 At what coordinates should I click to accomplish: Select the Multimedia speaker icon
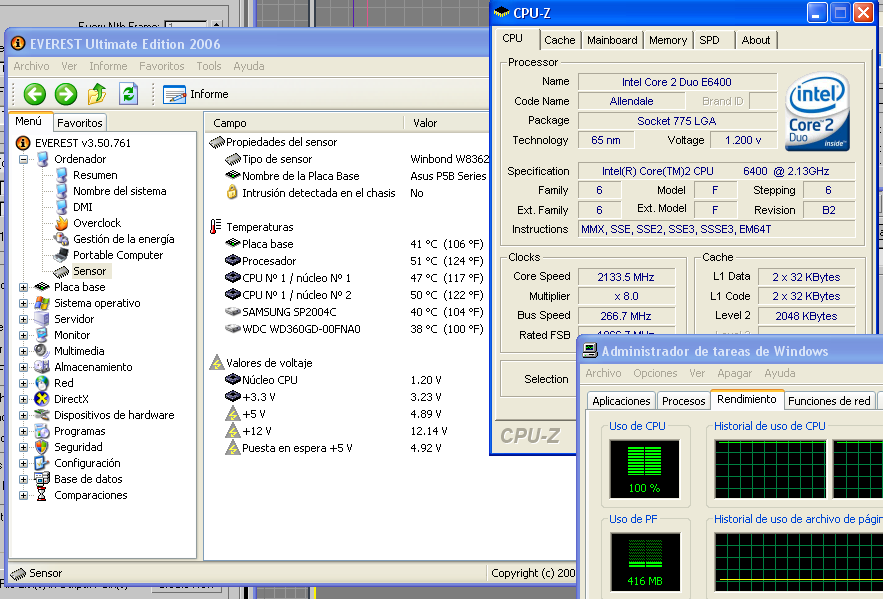click(42, 351)
